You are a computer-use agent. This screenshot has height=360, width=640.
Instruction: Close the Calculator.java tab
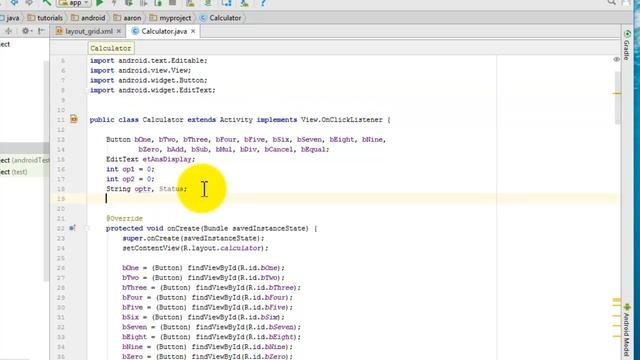coord(193,31)
